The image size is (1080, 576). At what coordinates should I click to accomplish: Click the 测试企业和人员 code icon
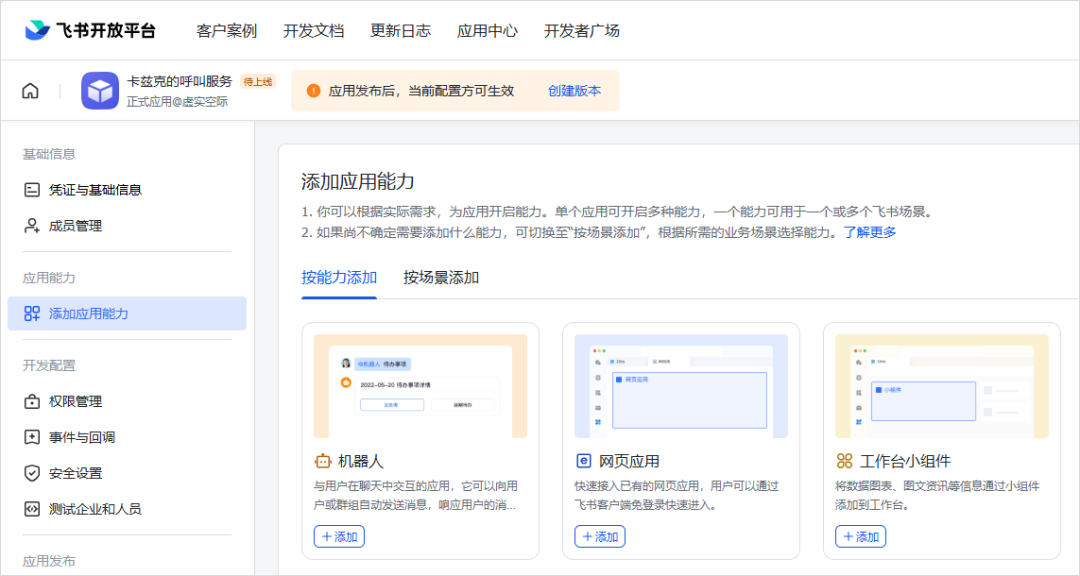(x=32, y=508)
